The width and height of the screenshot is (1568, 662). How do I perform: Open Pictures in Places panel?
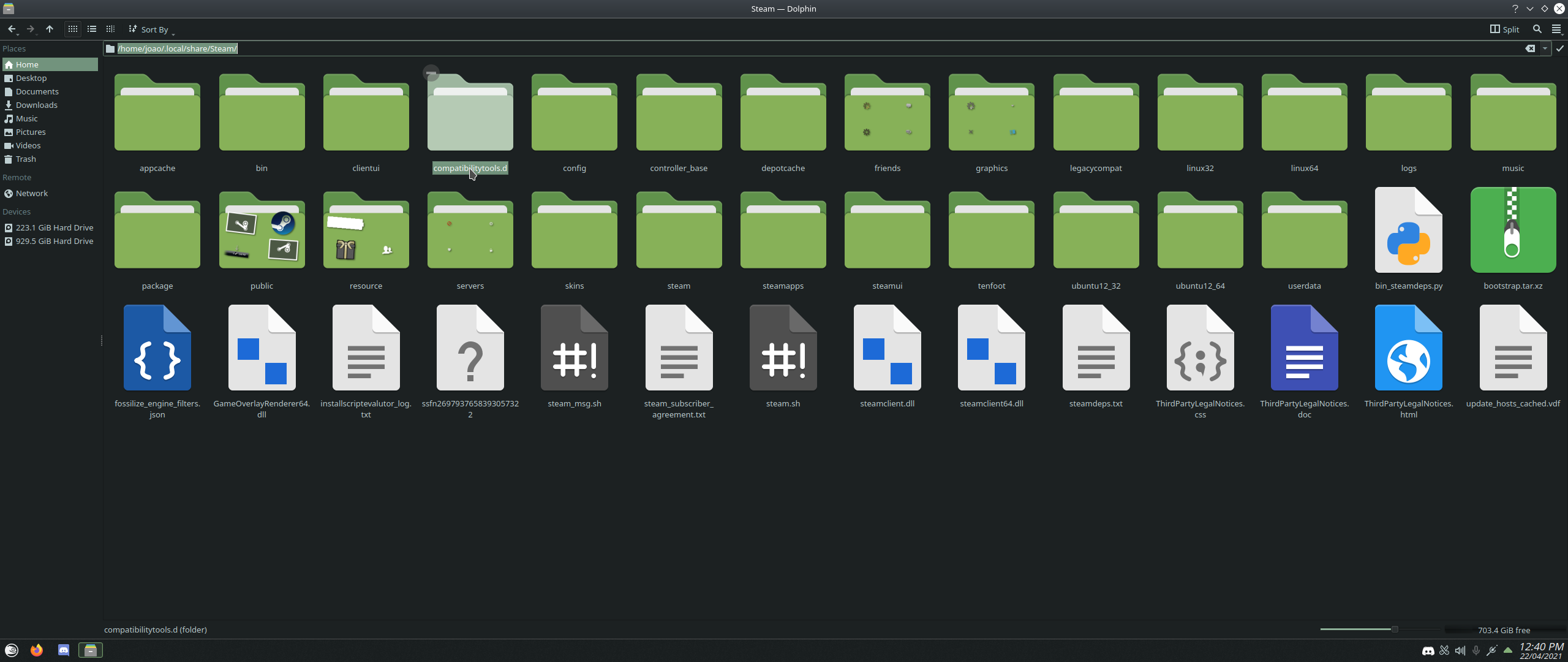click(50, 132)
